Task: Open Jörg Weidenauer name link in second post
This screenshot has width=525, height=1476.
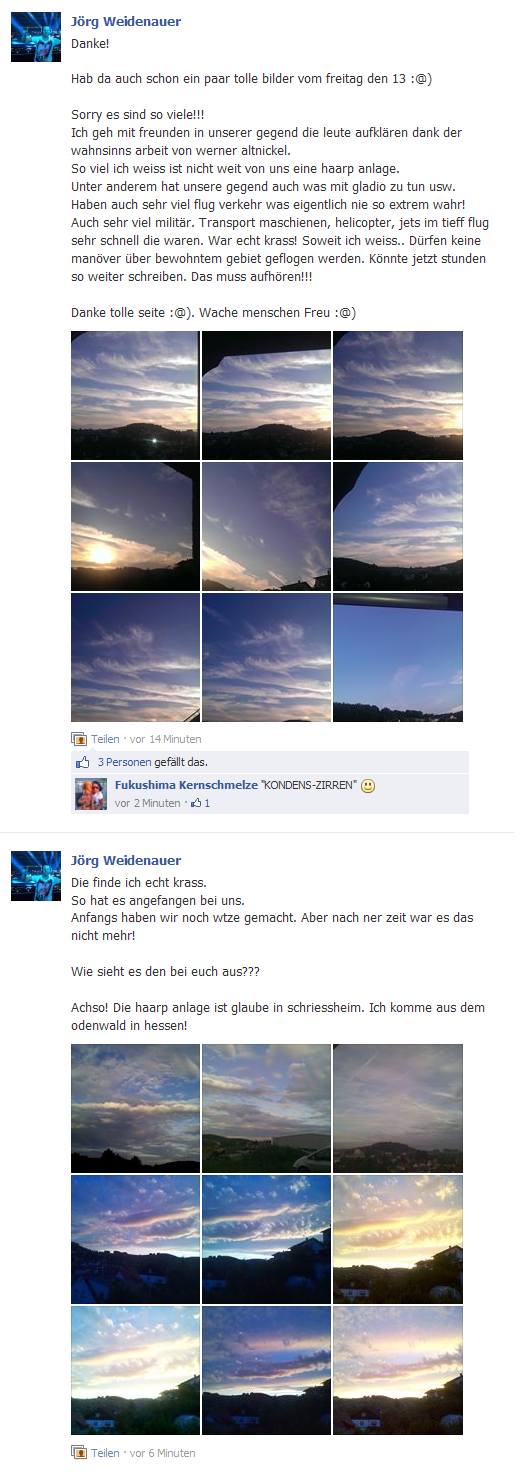Action: tap(126, 860)
